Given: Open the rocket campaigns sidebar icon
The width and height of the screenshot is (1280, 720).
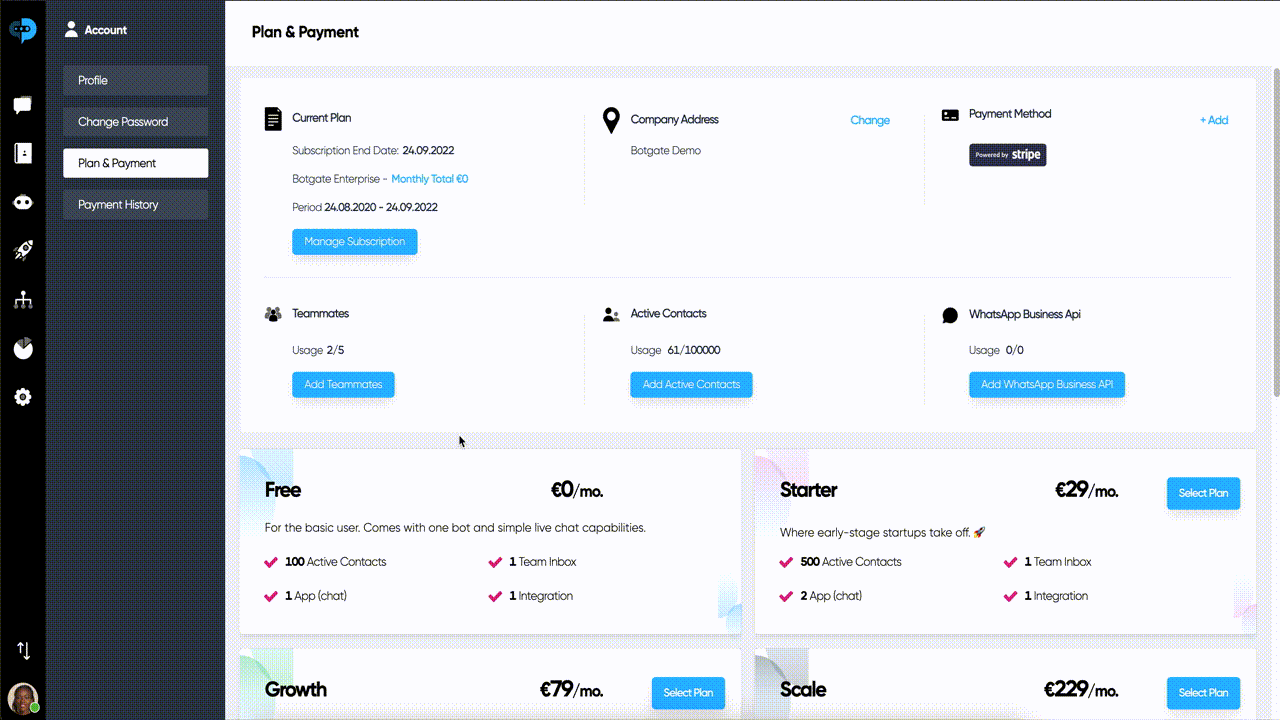Looking at the screenshot, I should 22,250.
